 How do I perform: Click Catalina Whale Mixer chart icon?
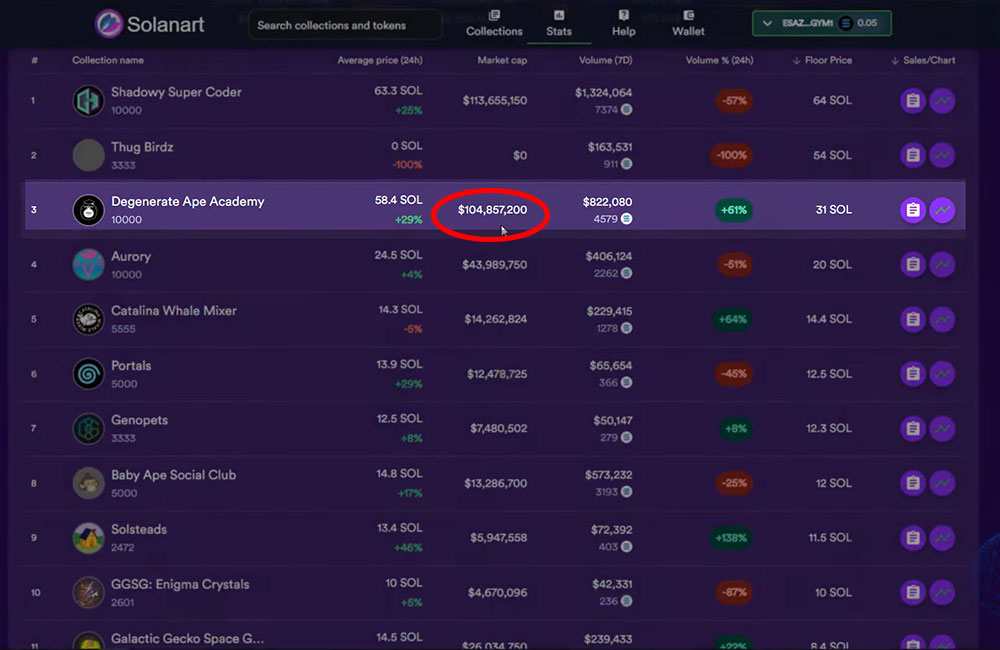pyautogui.click(x=942, y=319)
